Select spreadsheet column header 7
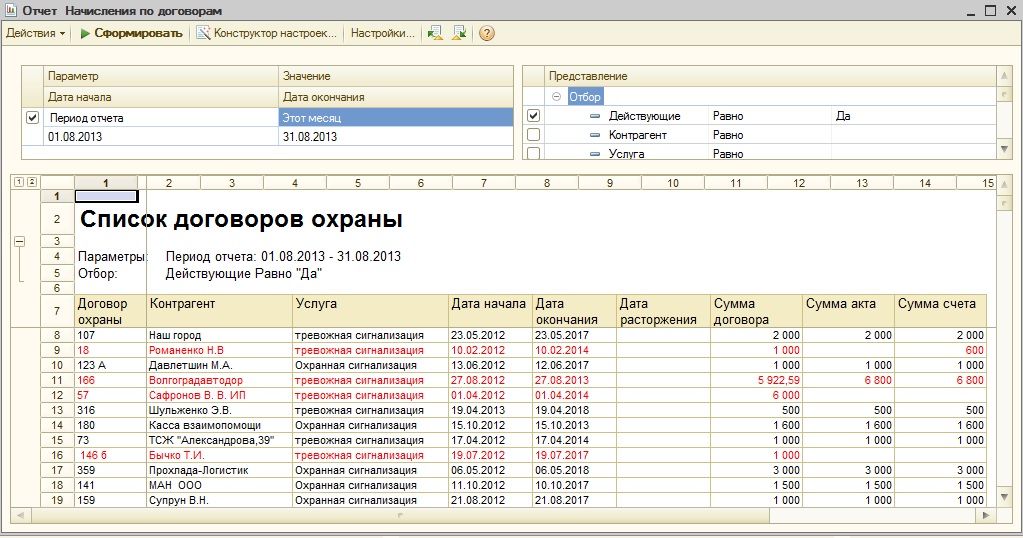This screenshot has width=1023, height=538. pos(483,183)
